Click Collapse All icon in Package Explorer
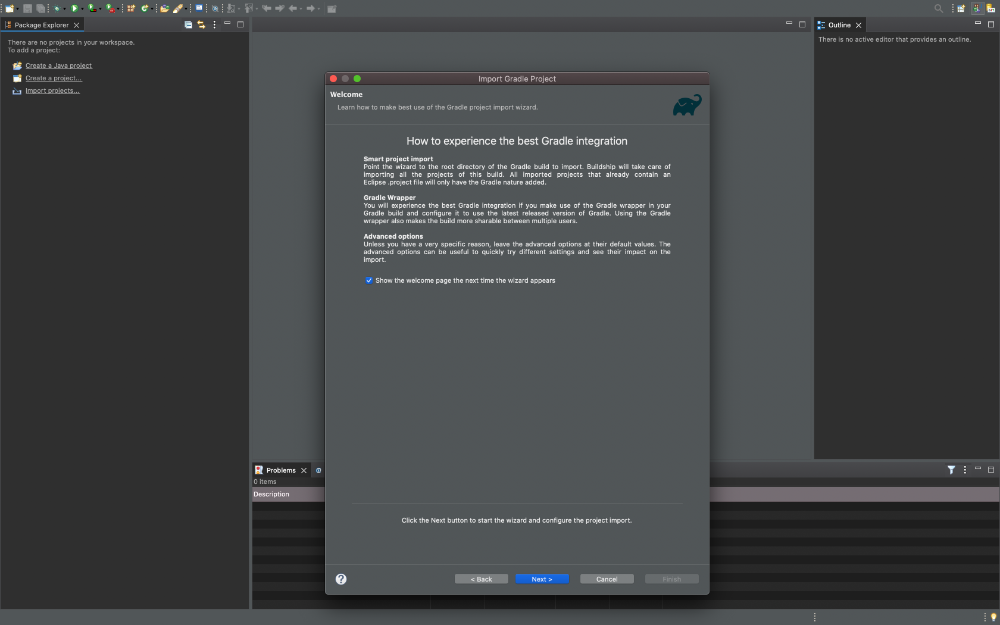Image resolution: width=1000 pixels, height=625 pixels. click(188, 25)
